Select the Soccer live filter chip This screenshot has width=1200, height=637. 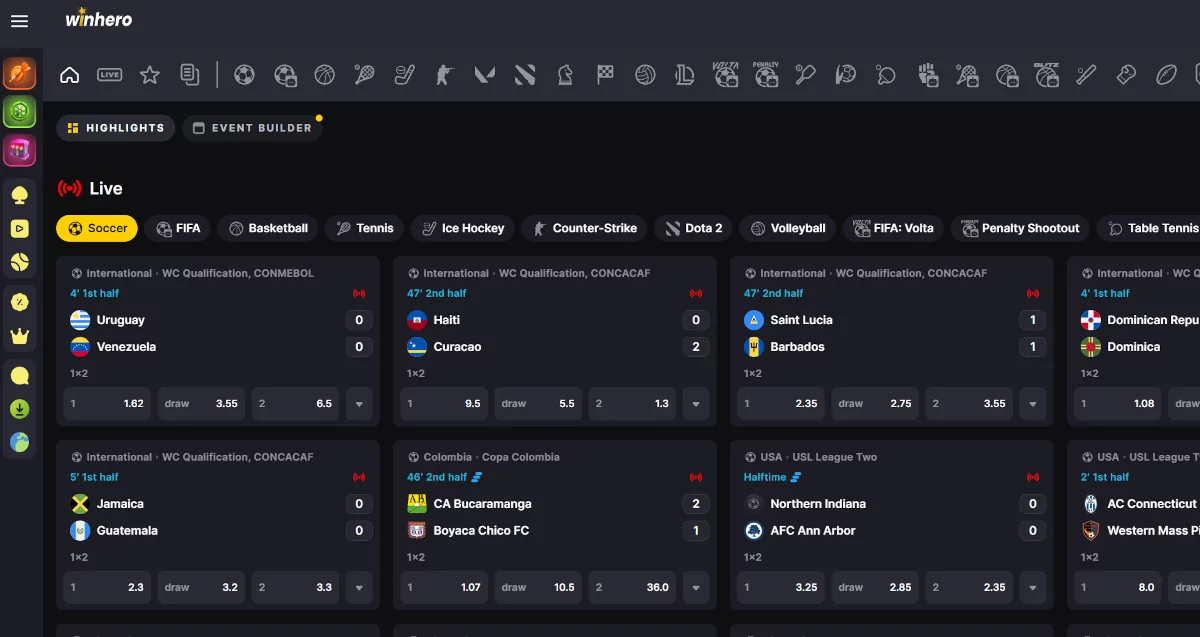coord(97,228)
